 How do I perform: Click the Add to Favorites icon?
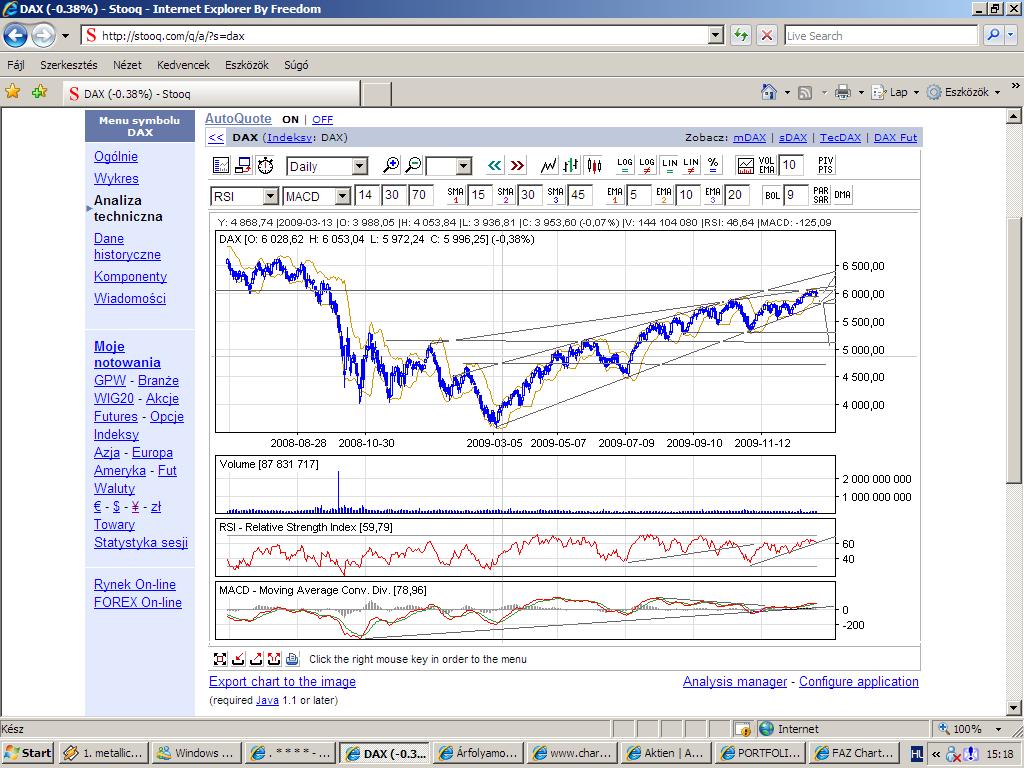tap(40, 91)
